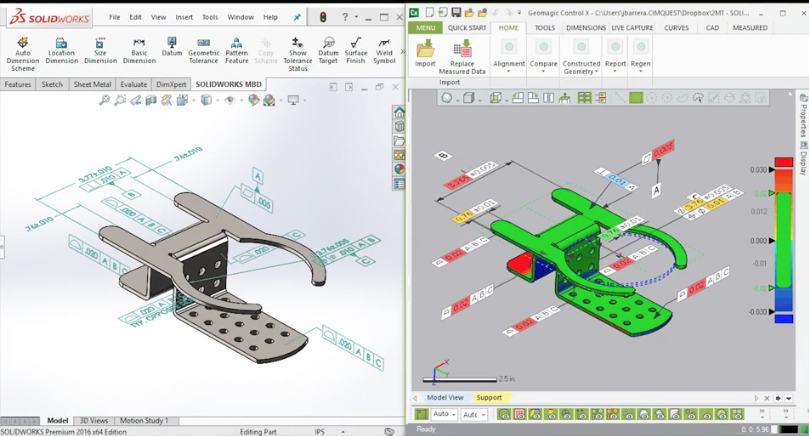
Task: Open View Settings monitor dropdown in SolidWorks
Action: coord(304,100)
